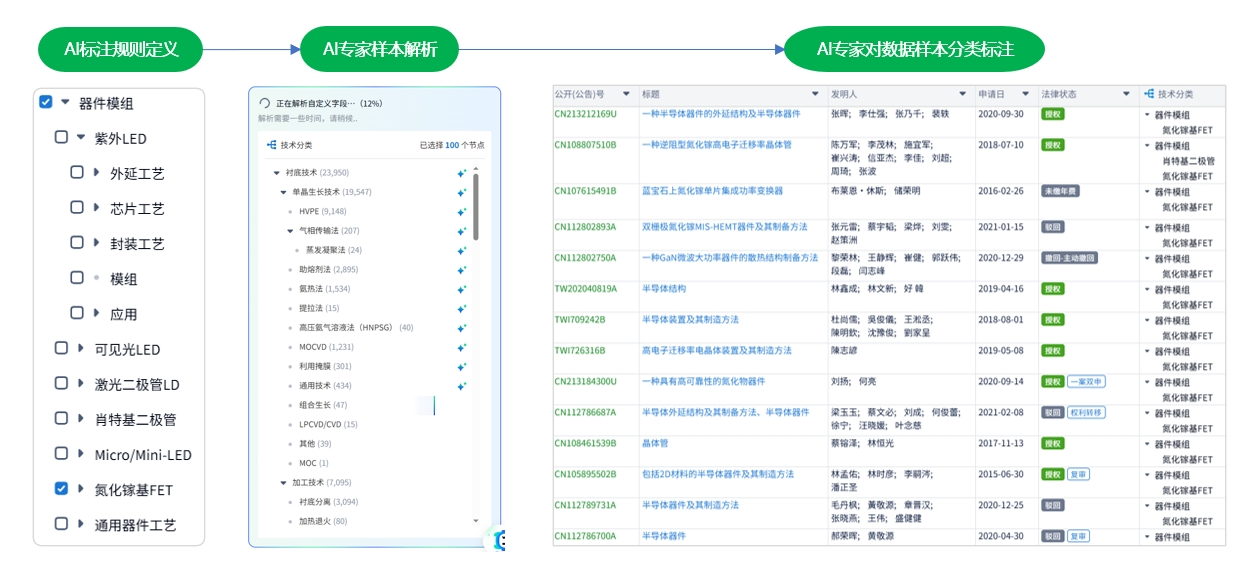Check the 外延工艺 checkbox

77,172
